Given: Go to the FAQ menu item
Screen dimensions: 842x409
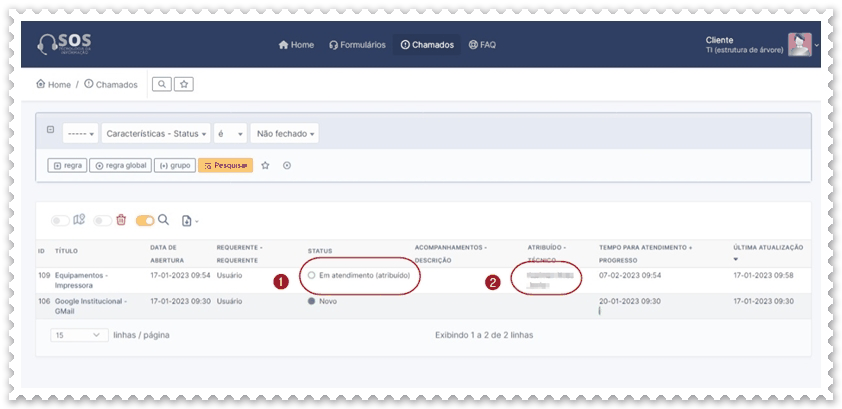Looking at the screenshot, I should [481, 45].
